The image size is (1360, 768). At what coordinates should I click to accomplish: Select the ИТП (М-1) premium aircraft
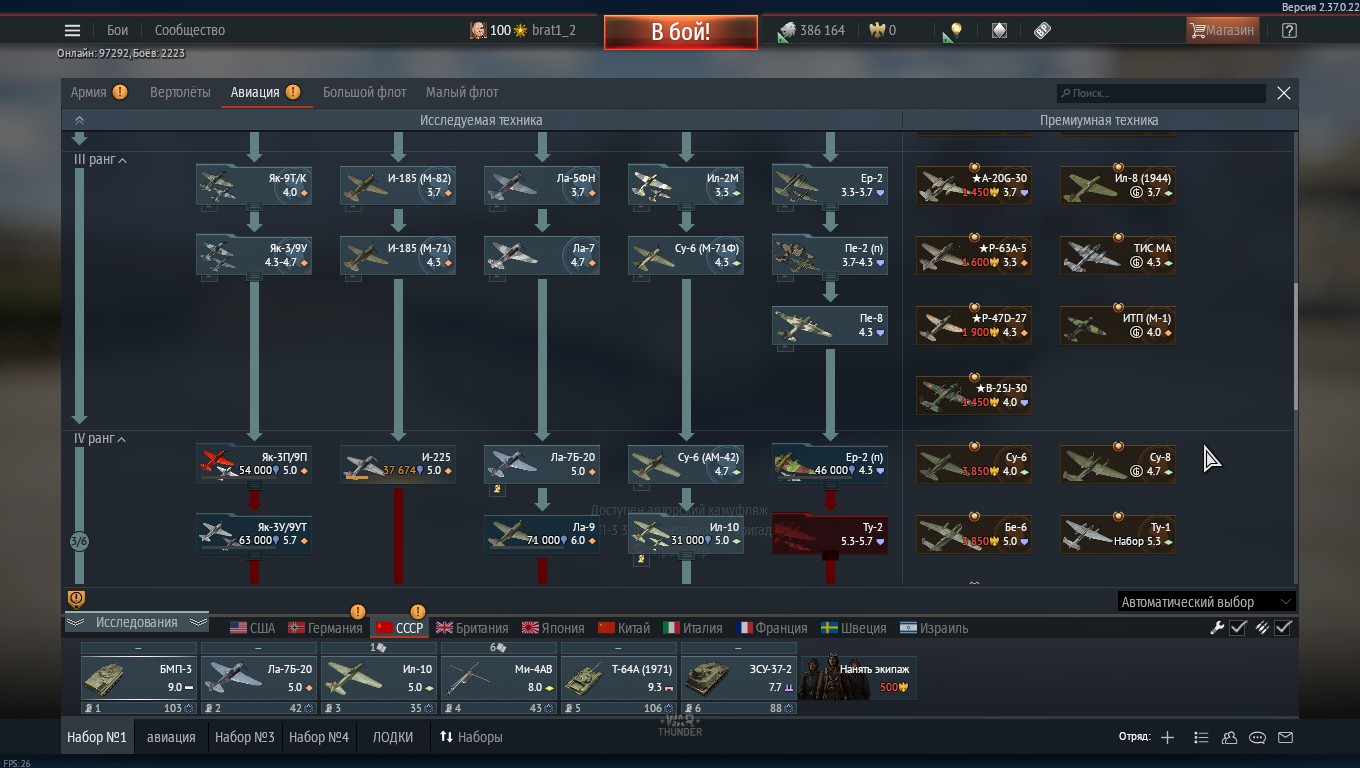[1118, 325]
